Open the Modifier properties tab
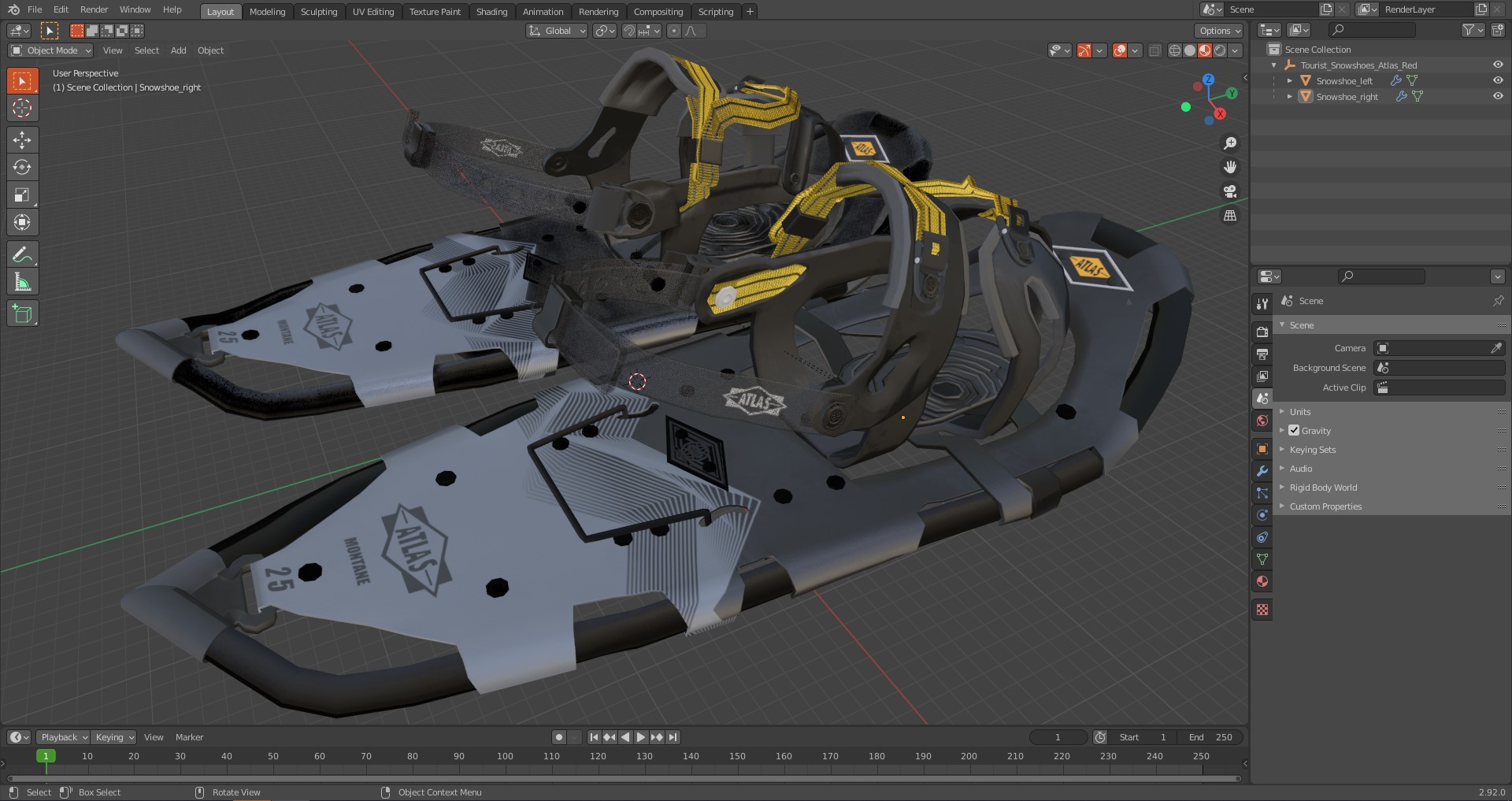1512x801 pixels. coord(1262,471)
